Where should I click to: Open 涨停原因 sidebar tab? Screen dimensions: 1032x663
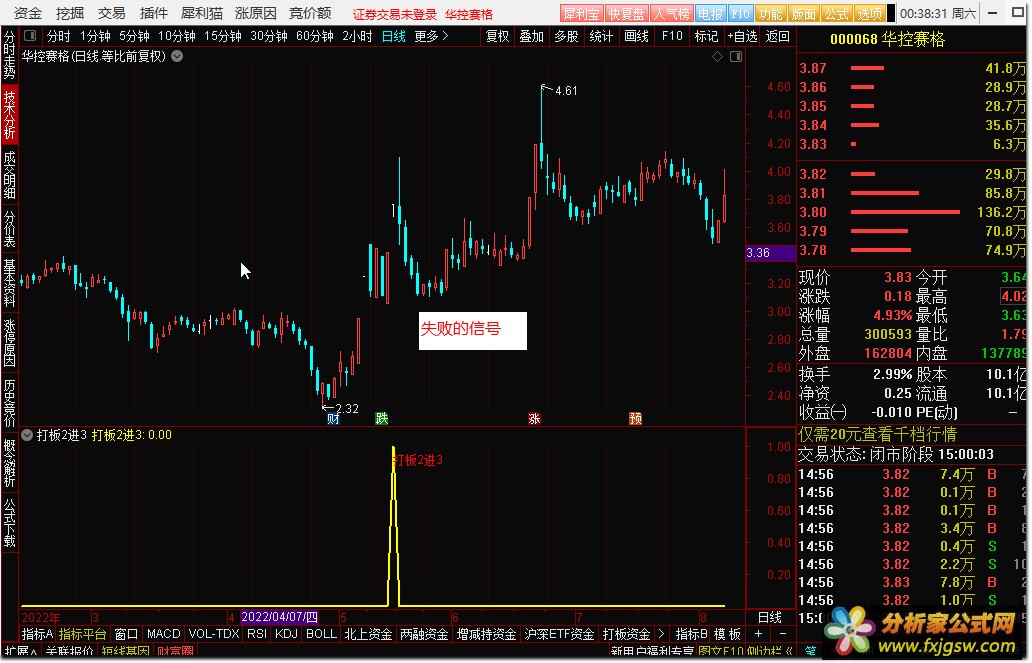(9, 342)
